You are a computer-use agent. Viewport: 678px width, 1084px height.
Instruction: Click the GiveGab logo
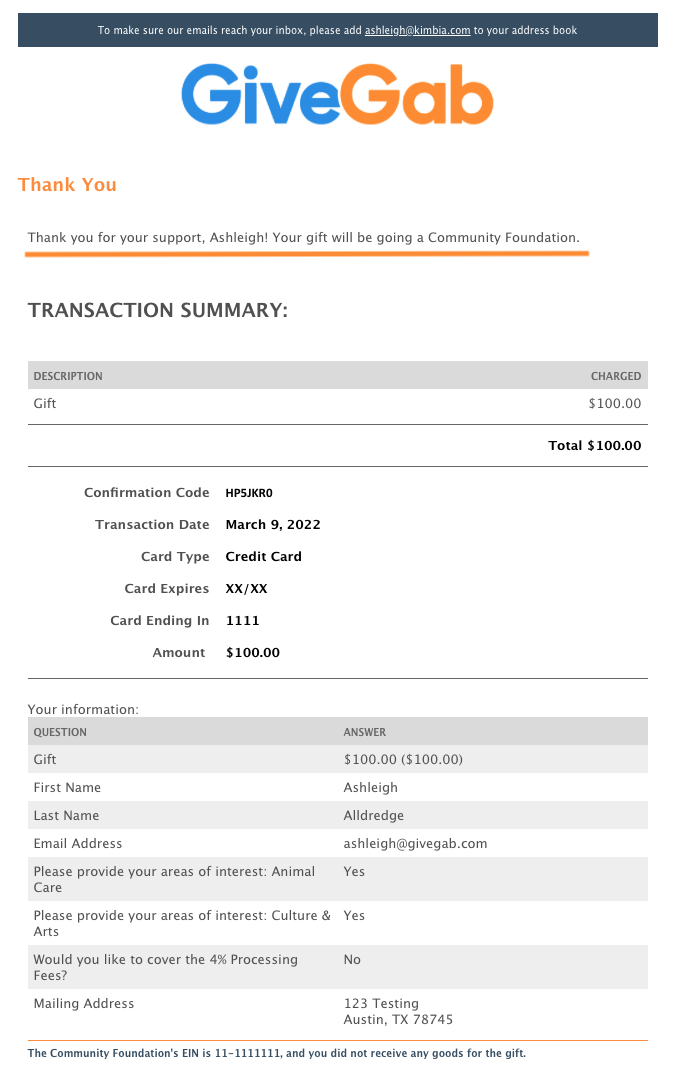coord(337,94)
